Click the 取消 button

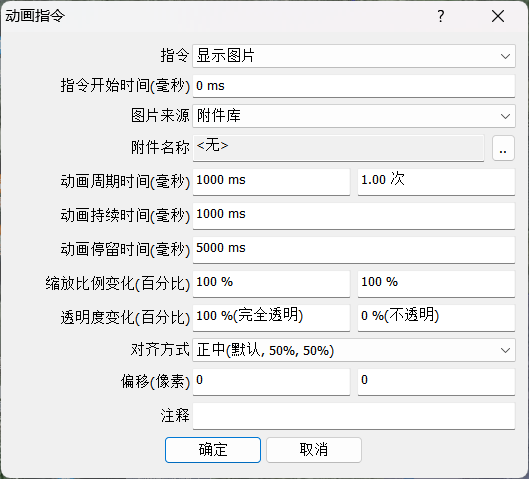pos(314,450)
